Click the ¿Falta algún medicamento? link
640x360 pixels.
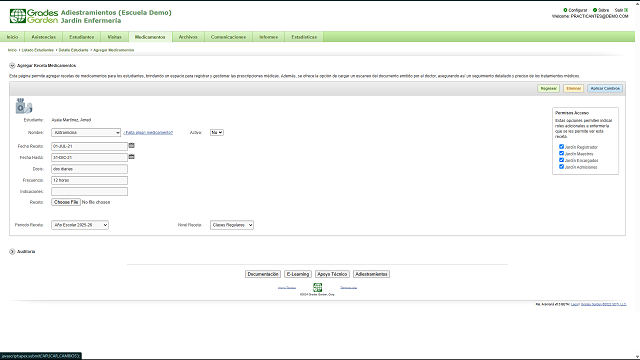(x=148, y=133)
